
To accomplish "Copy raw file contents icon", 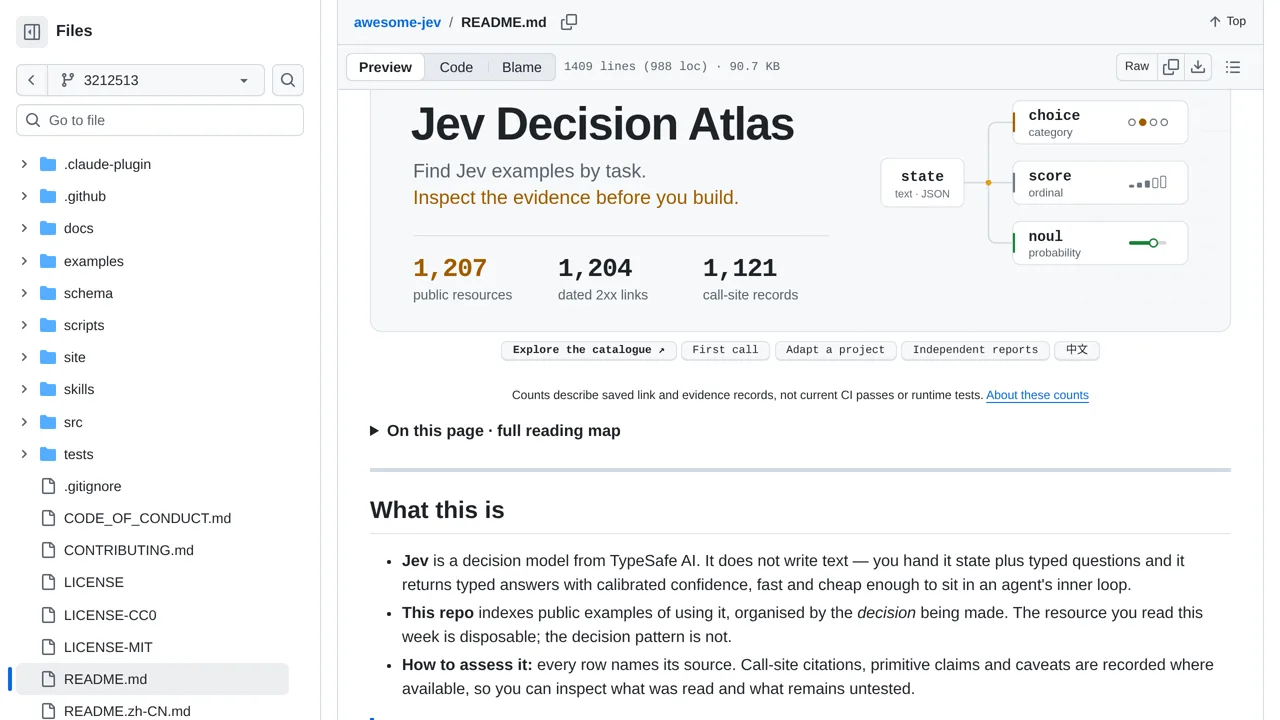I will pos(1171,67).
